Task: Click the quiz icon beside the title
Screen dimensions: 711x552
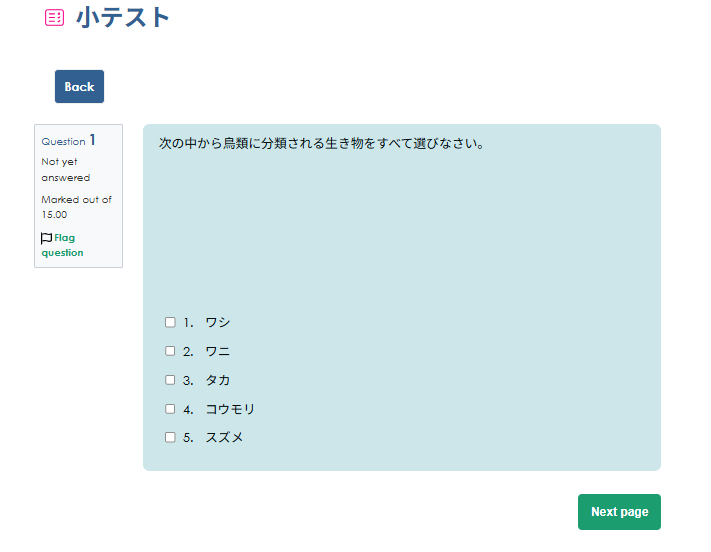Action: (55, 17)
